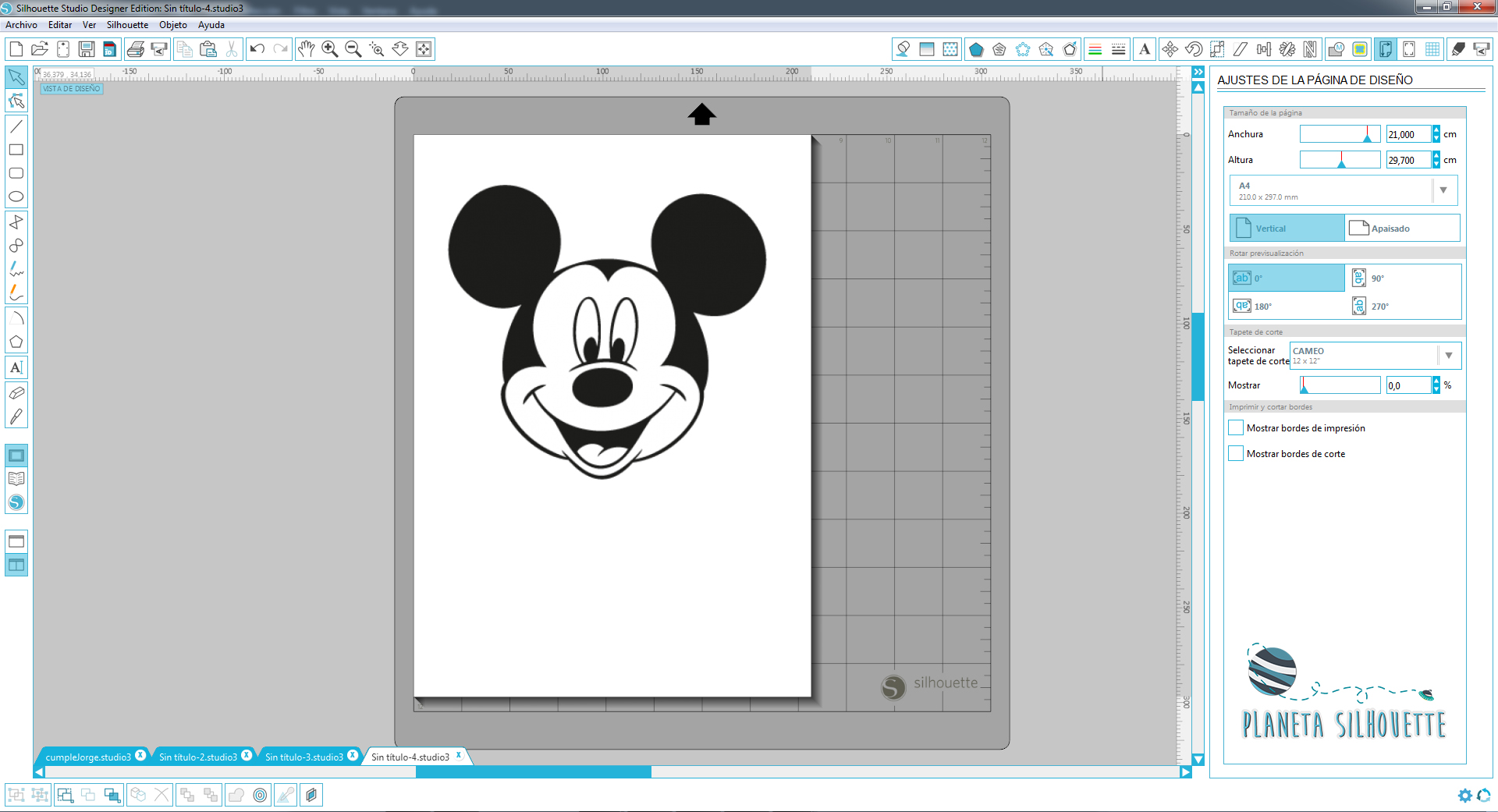The image size is (1498, 812).
Task: Click the Anchura value field 21,000
Action: (x=1408, y=134)
